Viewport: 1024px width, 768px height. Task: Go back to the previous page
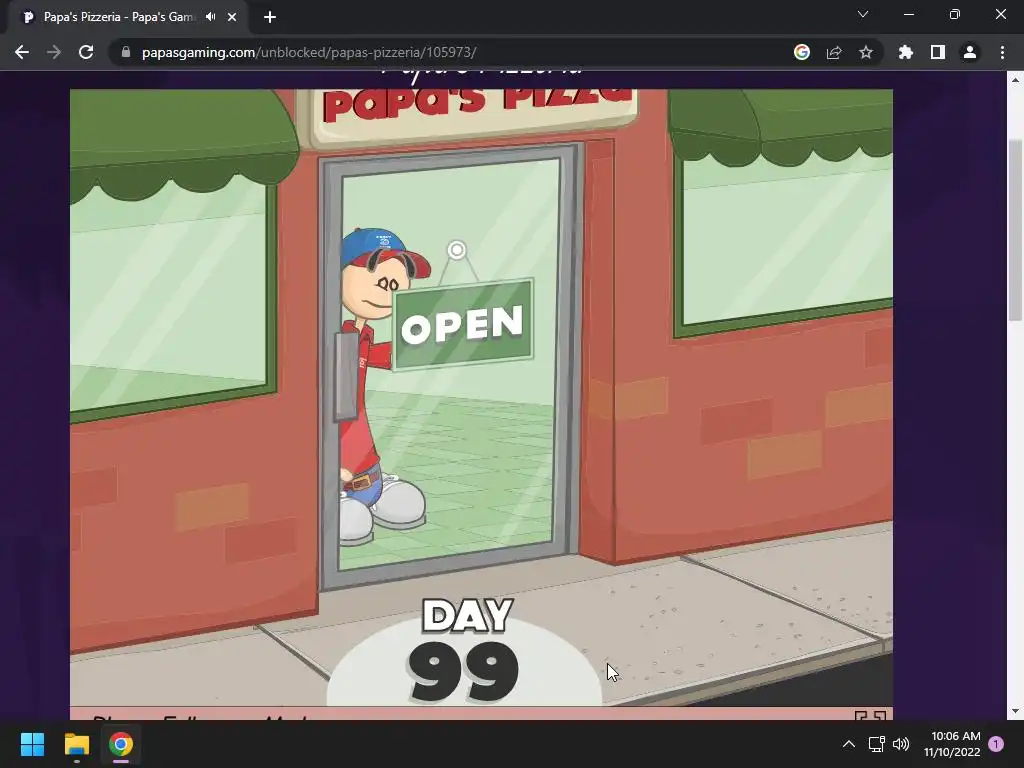(x=22, y=52)
